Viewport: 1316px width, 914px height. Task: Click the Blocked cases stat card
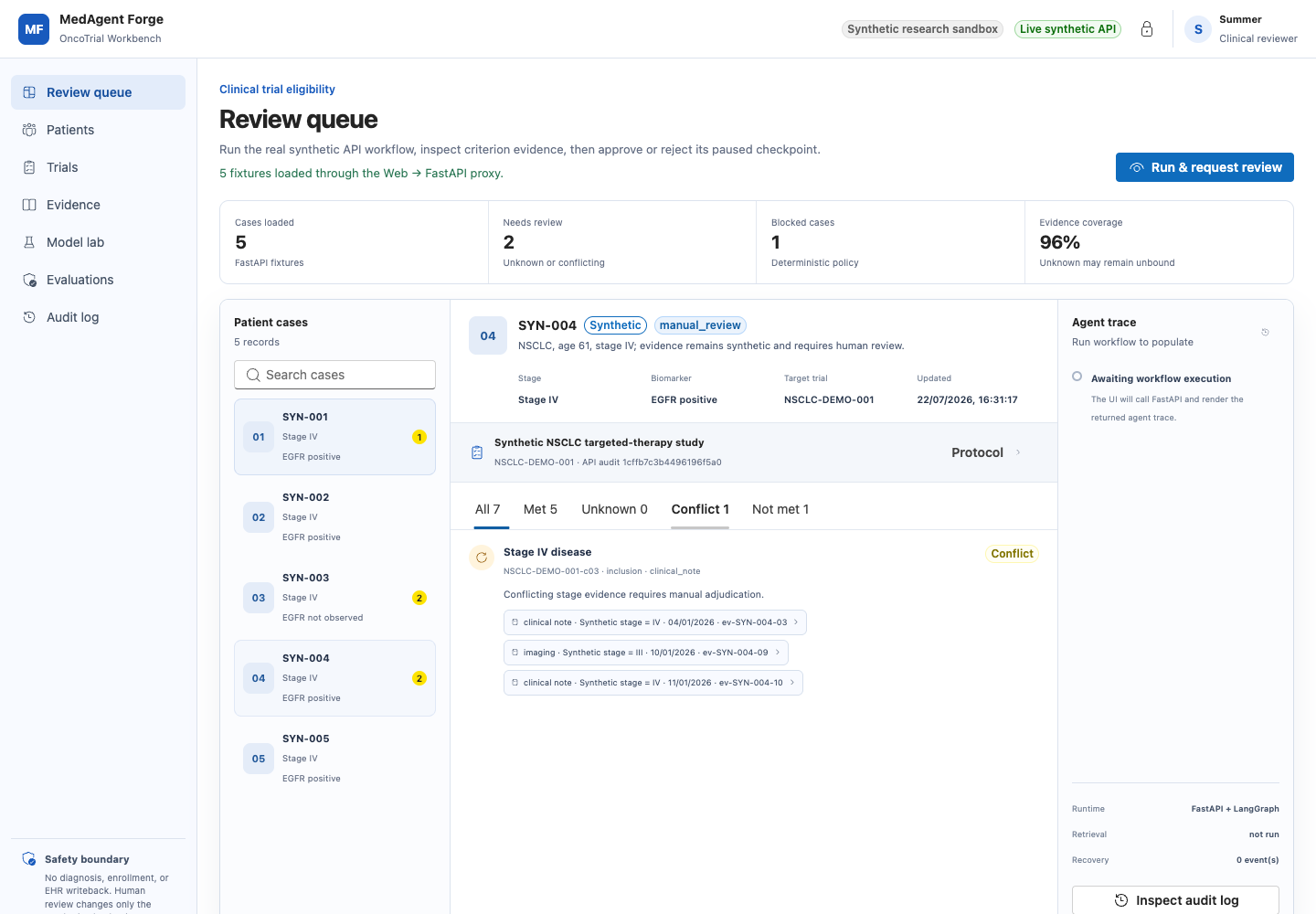(x=890, y=242)
